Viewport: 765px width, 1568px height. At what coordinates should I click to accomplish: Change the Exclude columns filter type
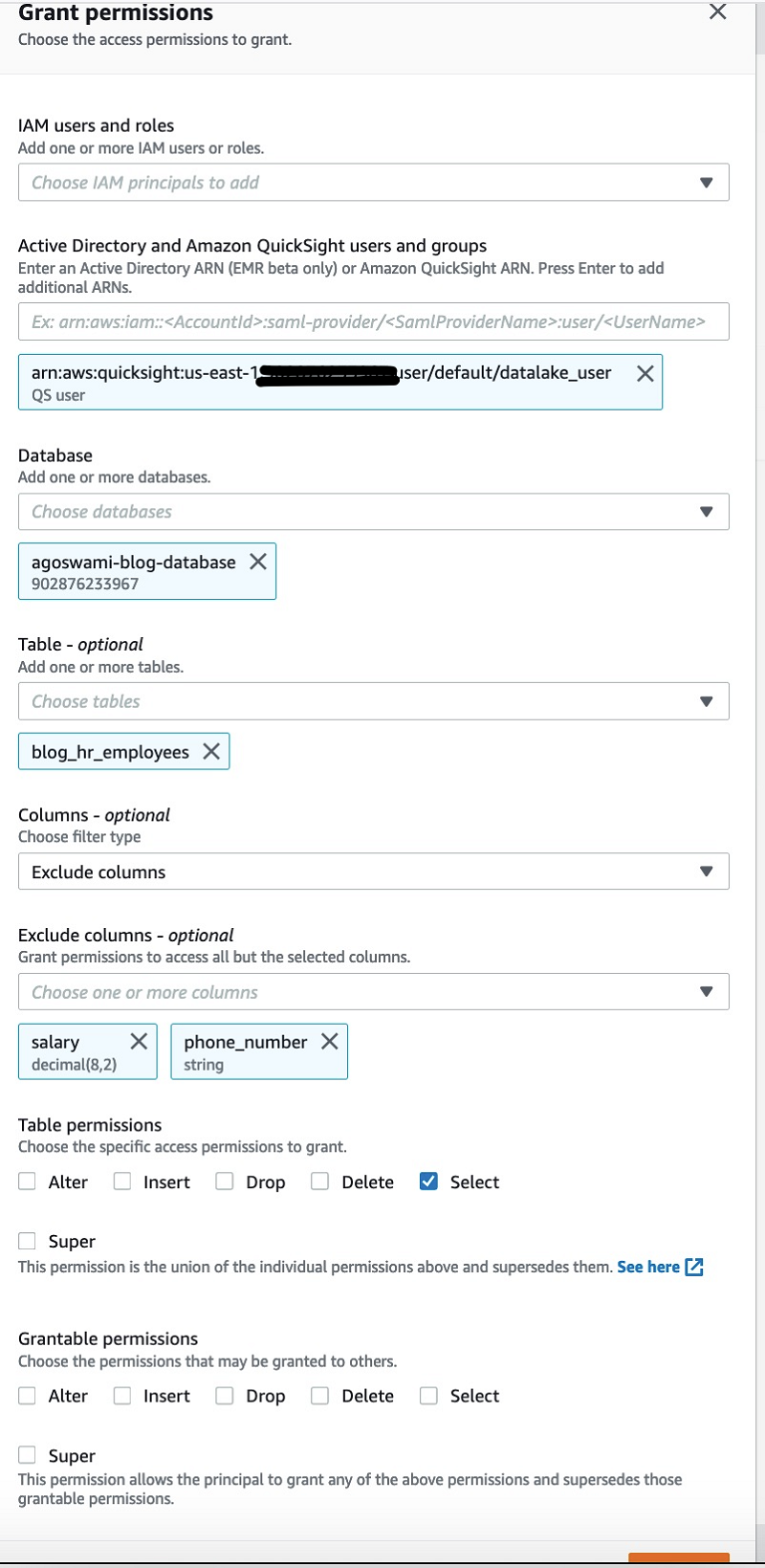[373, 872]
